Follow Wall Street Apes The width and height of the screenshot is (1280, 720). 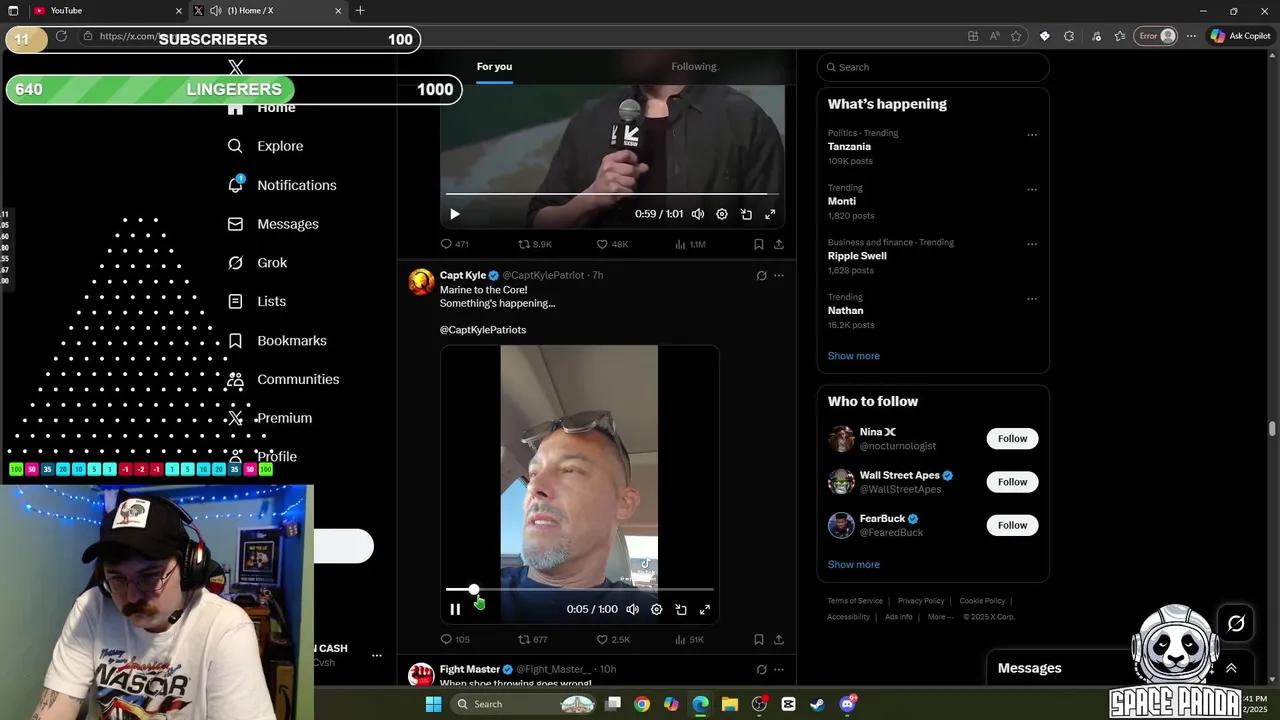coord(1012,482)
